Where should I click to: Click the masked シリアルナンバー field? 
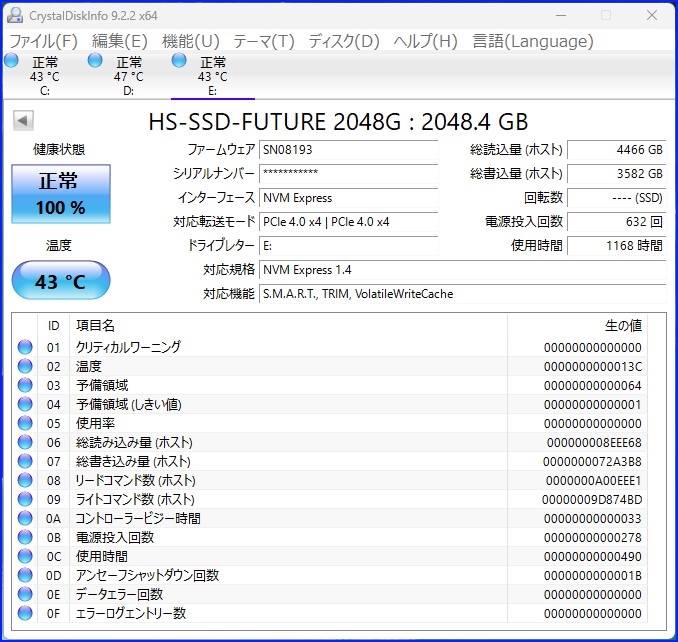click(x=348, y=174)
